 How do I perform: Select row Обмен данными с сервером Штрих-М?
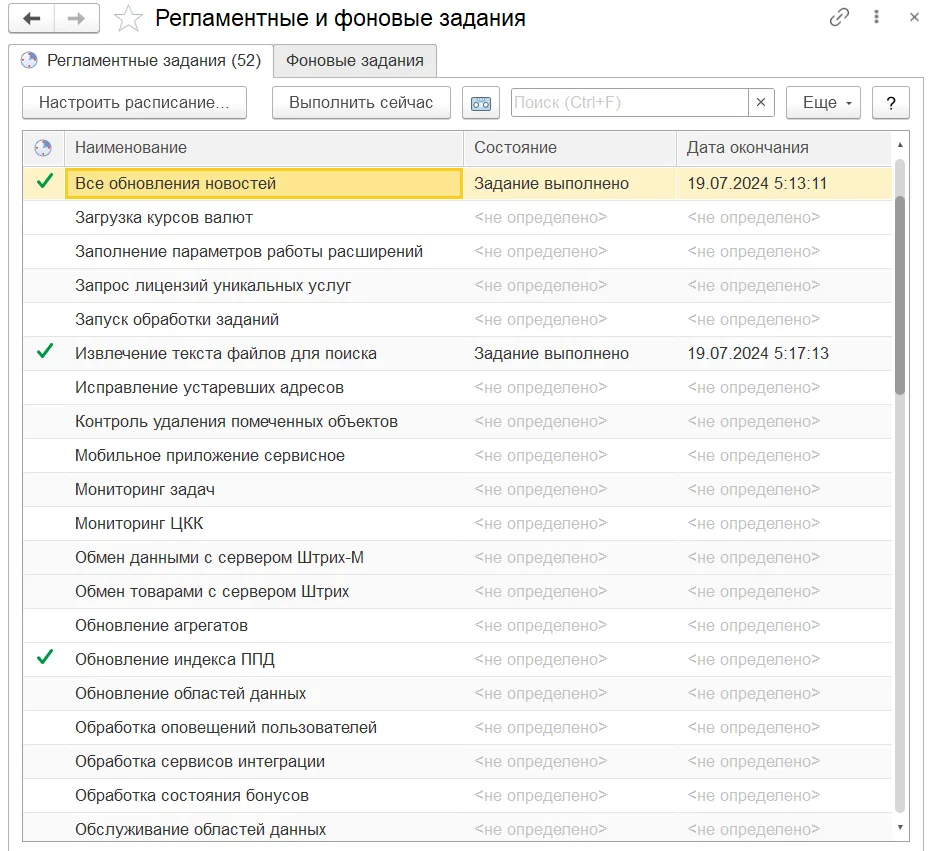457,557
